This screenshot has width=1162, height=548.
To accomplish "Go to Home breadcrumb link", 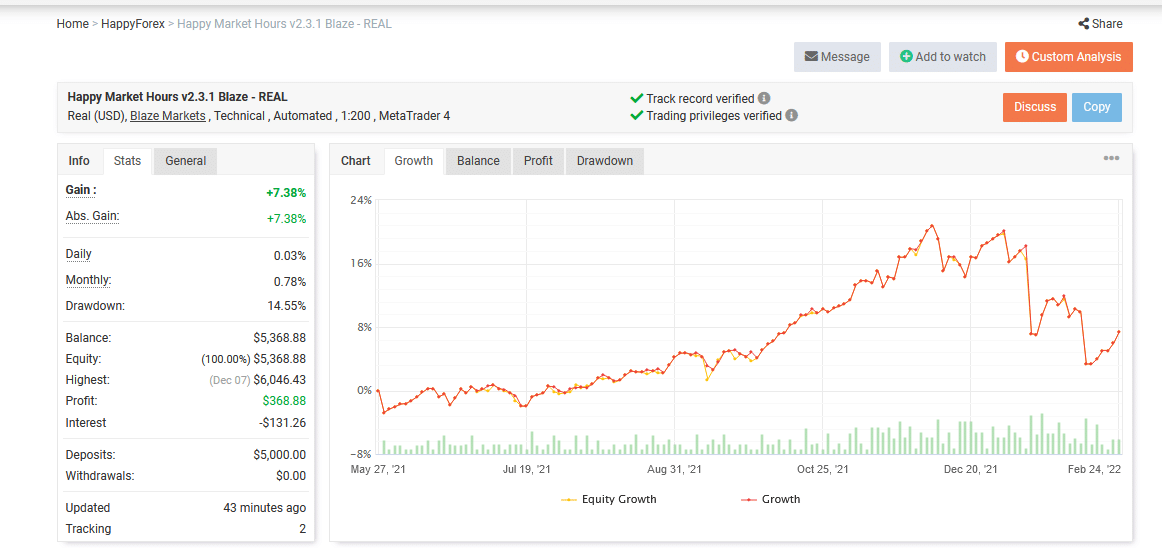I will (x=73, y=24).
